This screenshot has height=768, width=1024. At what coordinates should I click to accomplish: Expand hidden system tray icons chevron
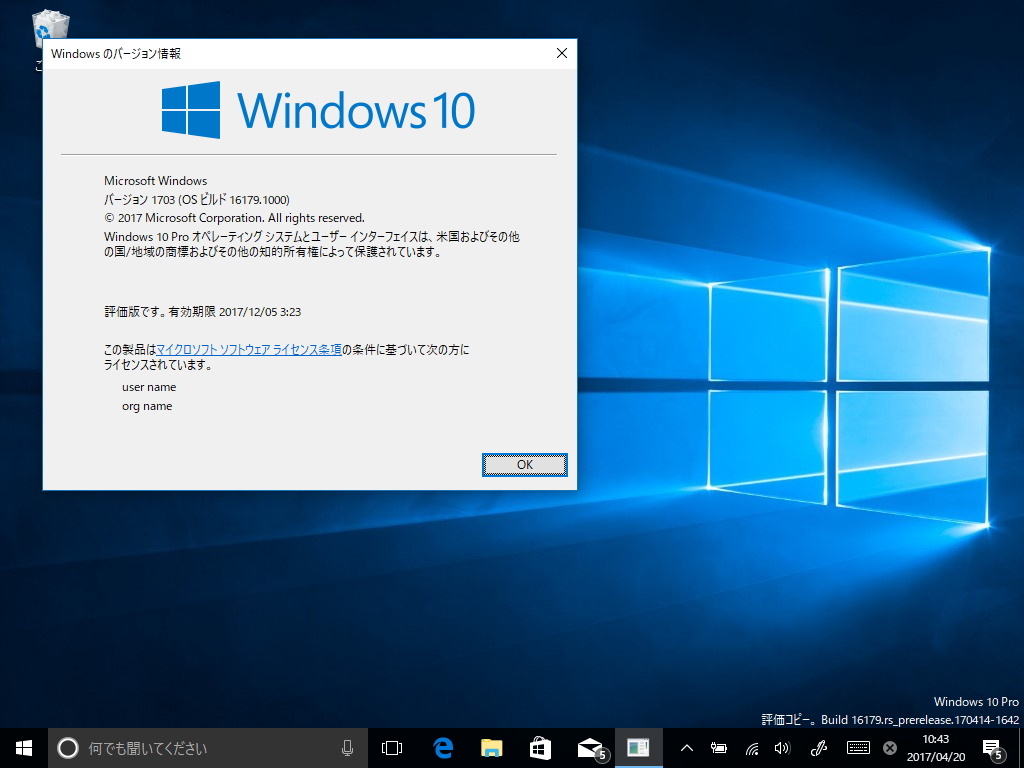coord(686,747)
